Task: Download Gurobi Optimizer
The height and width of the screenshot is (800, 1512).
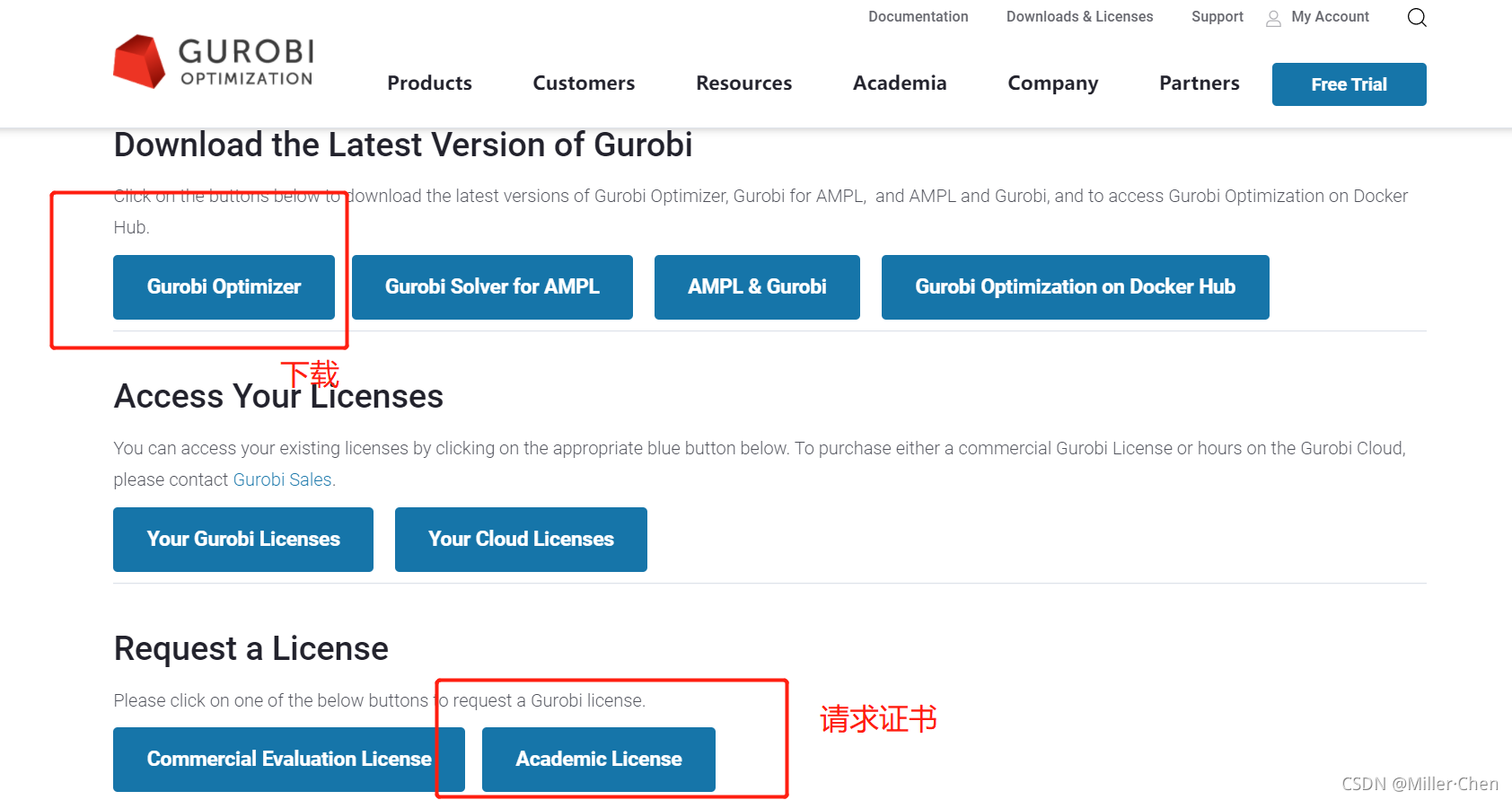Action: (224, 287)
